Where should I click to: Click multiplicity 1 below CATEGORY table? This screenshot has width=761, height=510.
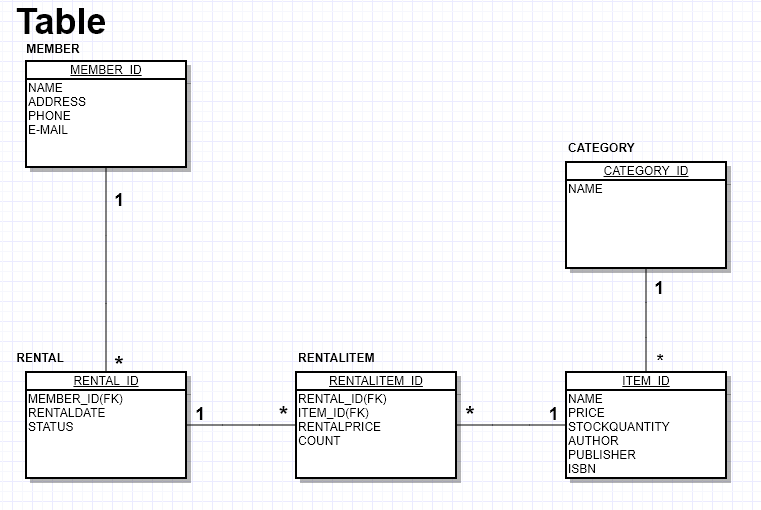tap(659, 288)
